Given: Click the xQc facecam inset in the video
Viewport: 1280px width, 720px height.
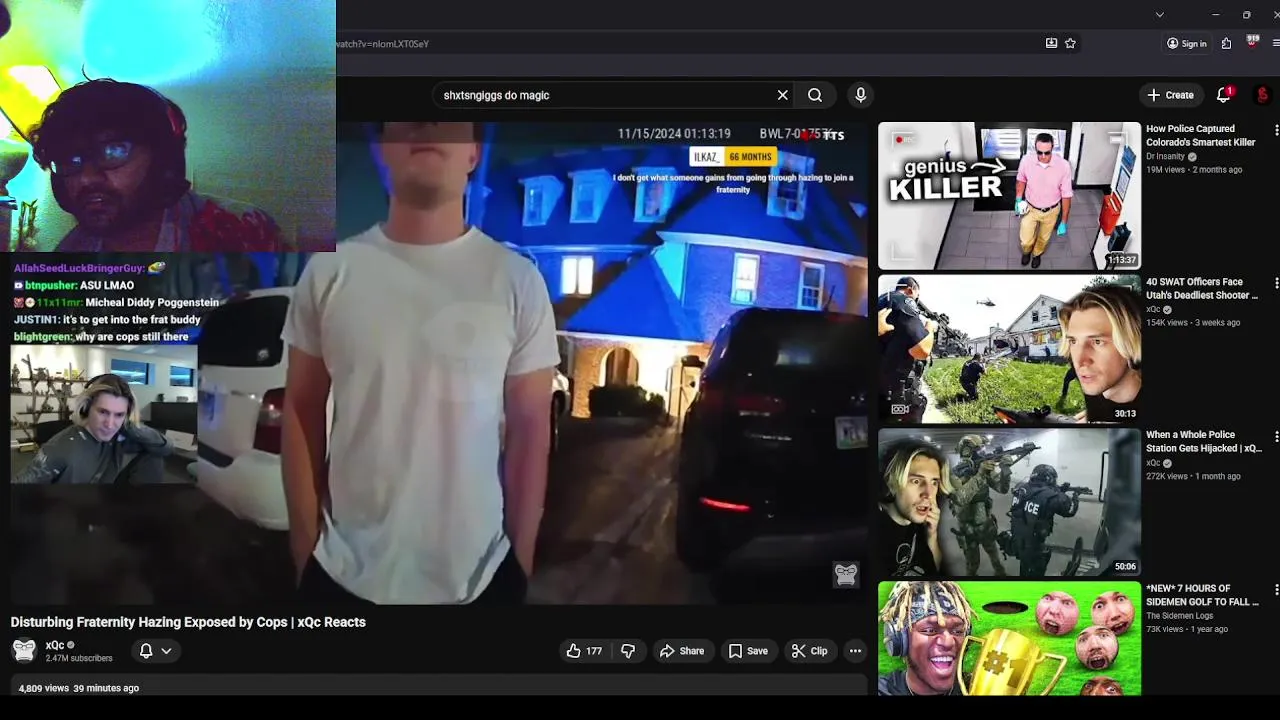Looking at the screenshot, I should pyautogui.click(x=104, y=415).
